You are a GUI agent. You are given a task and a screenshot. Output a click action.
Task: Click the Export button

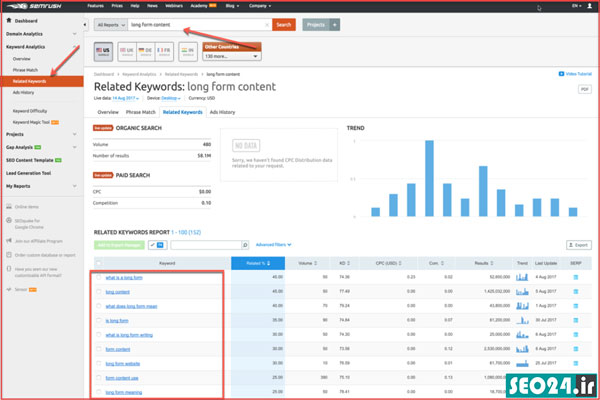pyautogui.click(x=579, y=245)
